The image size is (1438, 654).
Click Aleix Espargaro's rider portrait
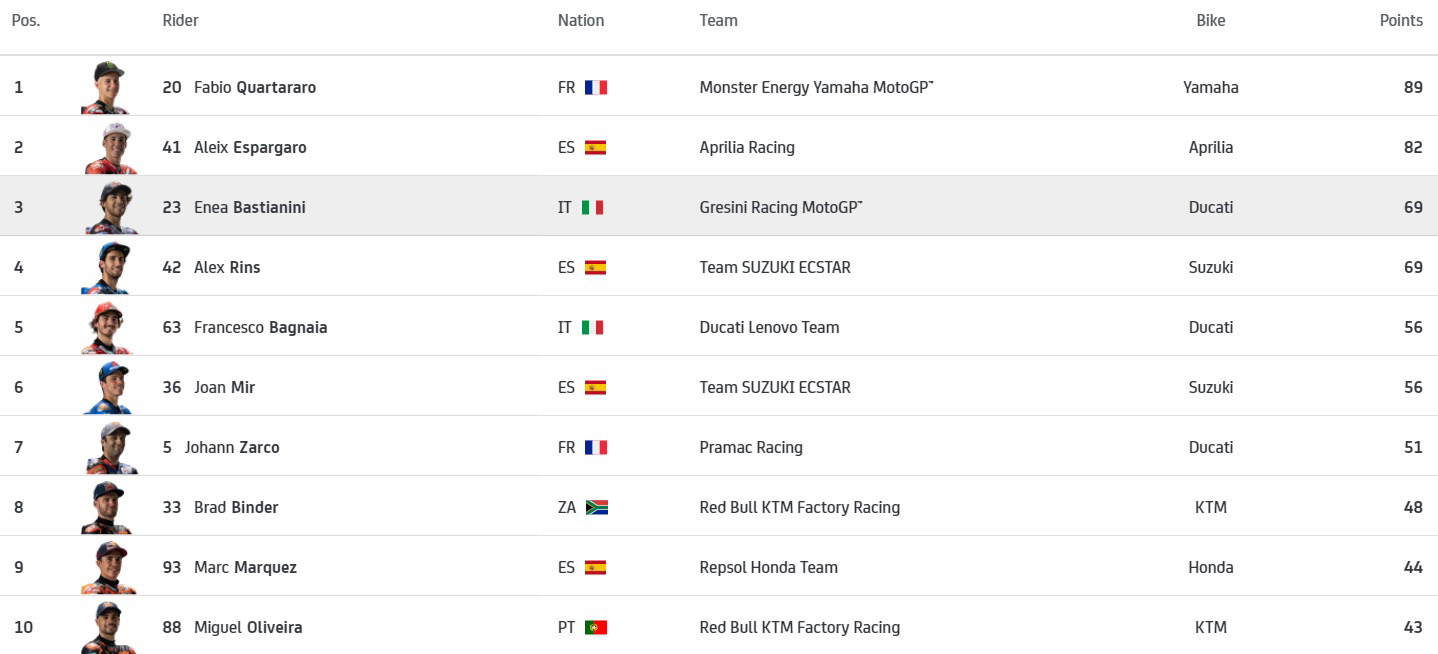click(x=108, y=148)
